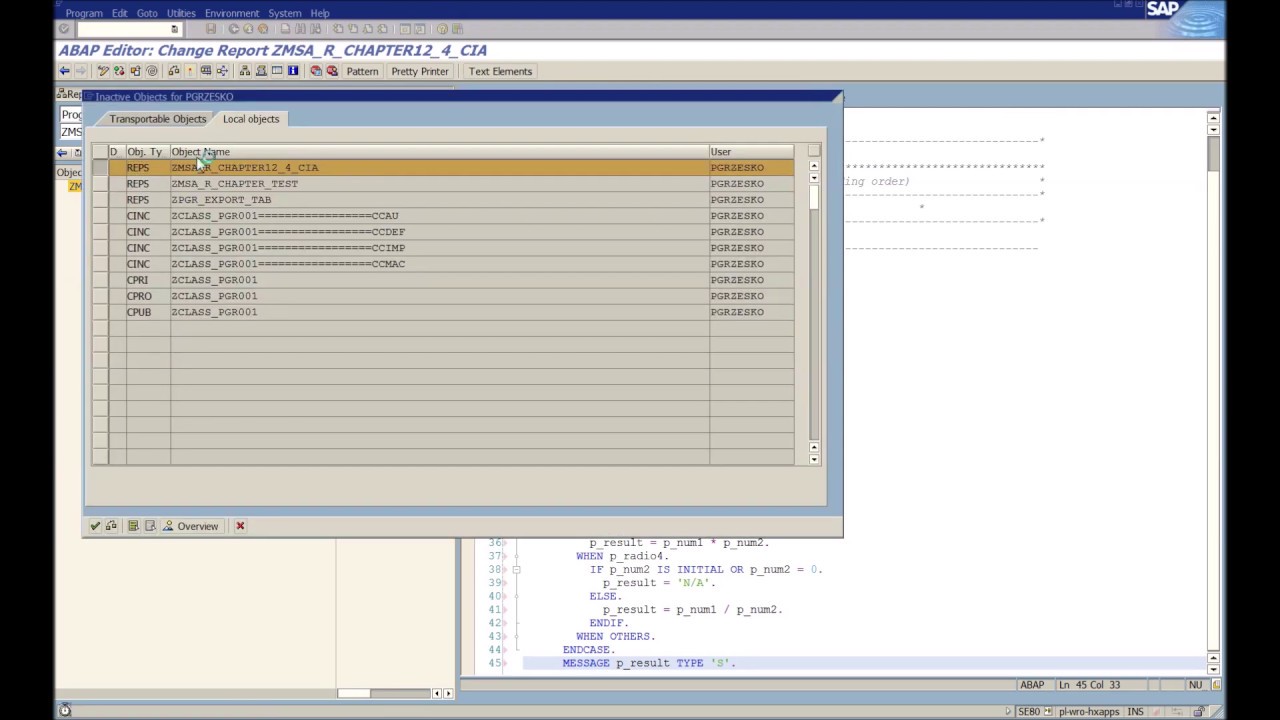Click the navigation pane horizontal scrollbar thumb
Screen dimensions: 1280x720
[354, 693]
